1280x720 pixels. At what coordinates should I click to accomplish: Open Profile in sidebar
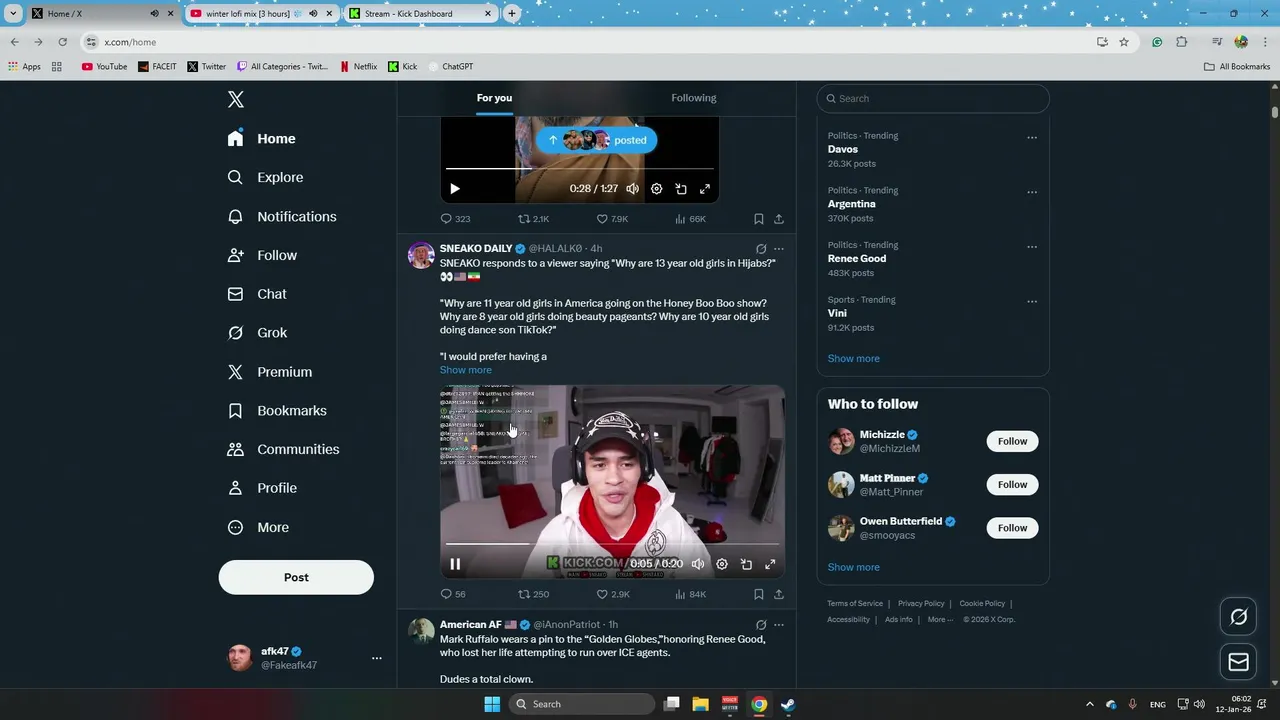(262, 488)
